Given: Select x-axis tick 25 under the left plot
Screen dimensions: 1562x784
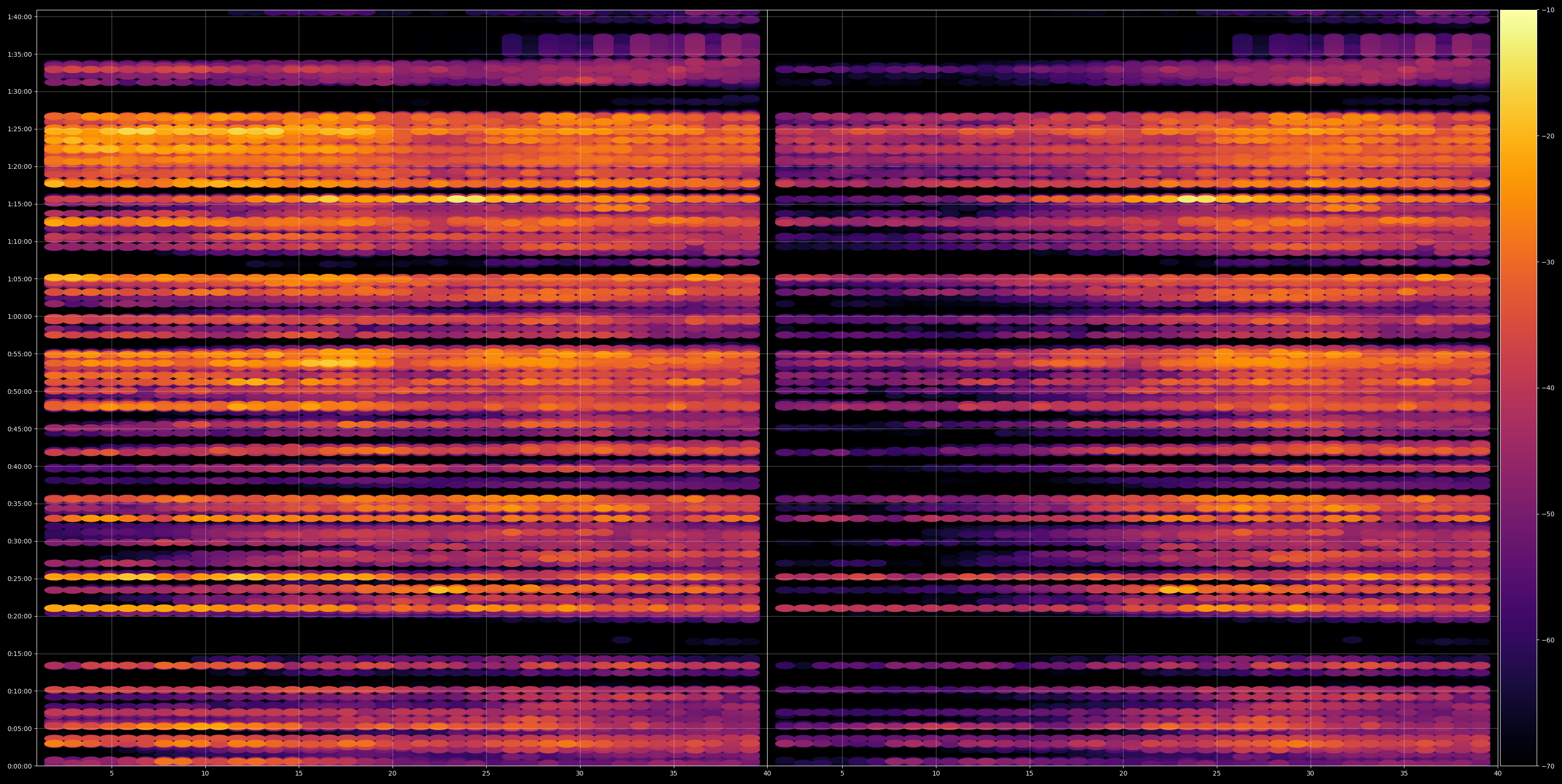Looking at the screenshot, I should (x=486, y=774).
